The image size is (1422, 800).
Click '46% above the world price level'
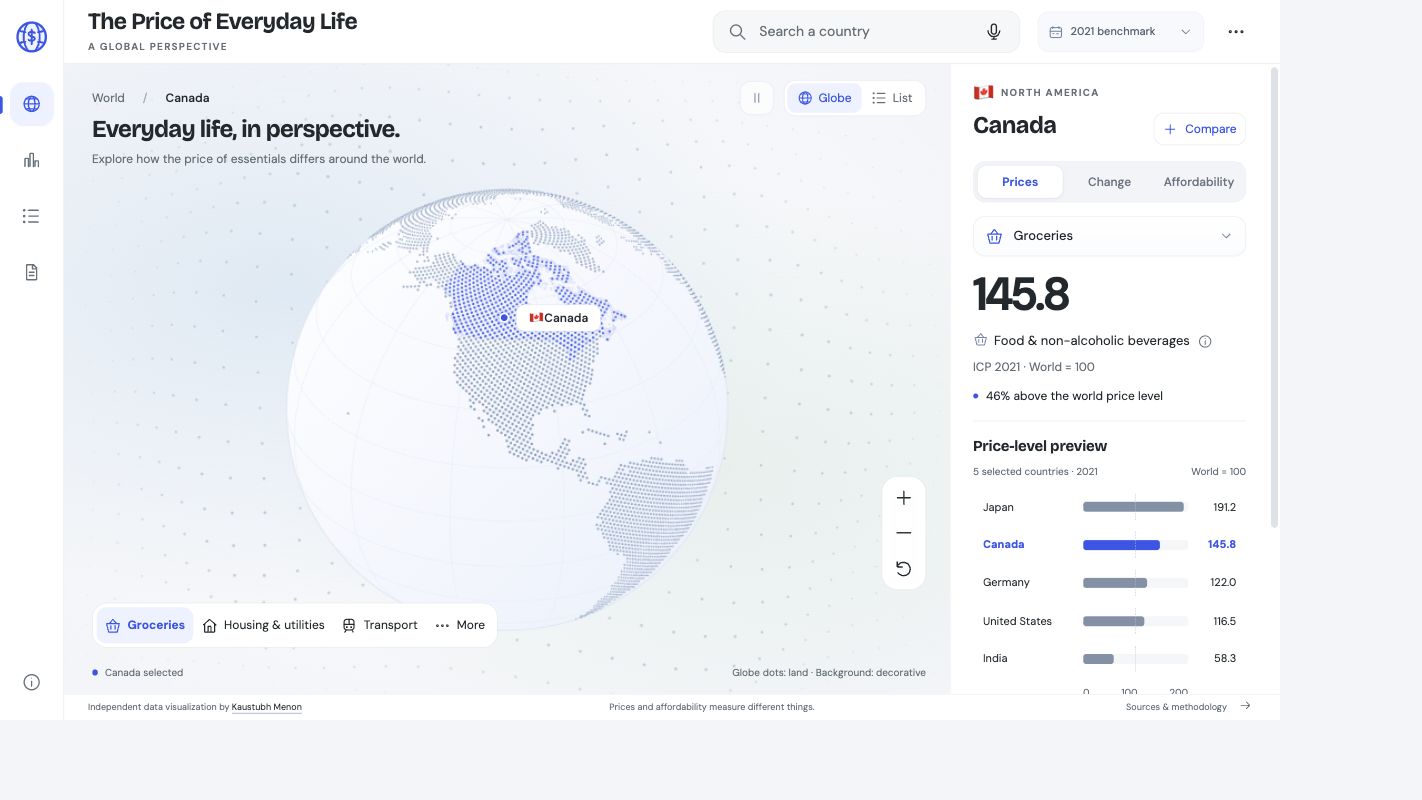click(x=1074, y=396)
